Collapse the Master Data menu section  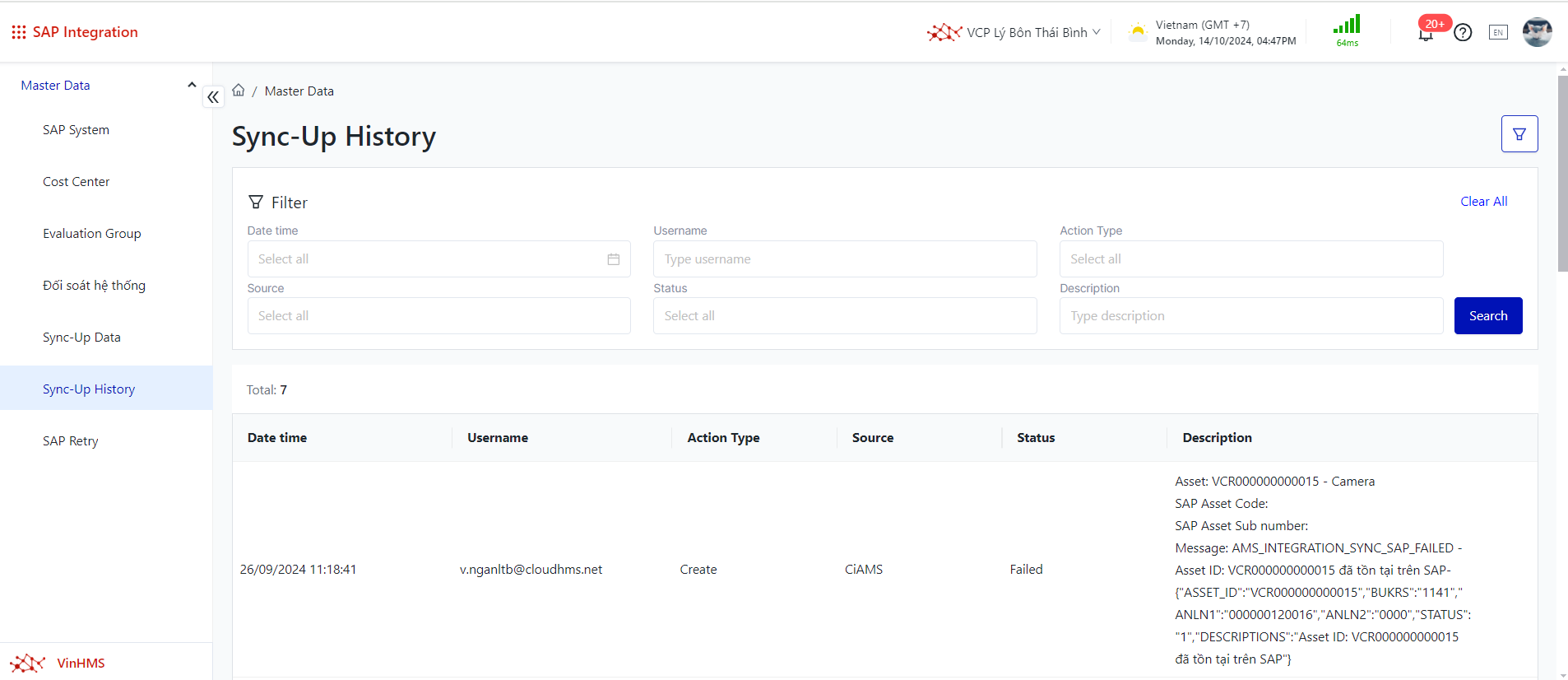click(192, 85)
